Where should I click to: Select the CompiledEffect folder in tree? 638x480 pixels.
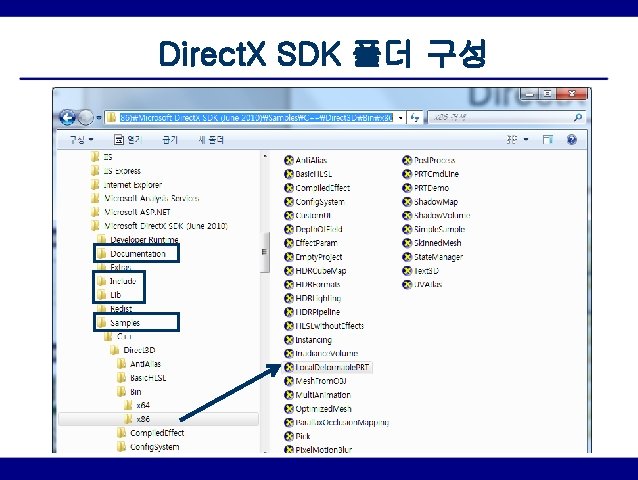click(151, 433)
